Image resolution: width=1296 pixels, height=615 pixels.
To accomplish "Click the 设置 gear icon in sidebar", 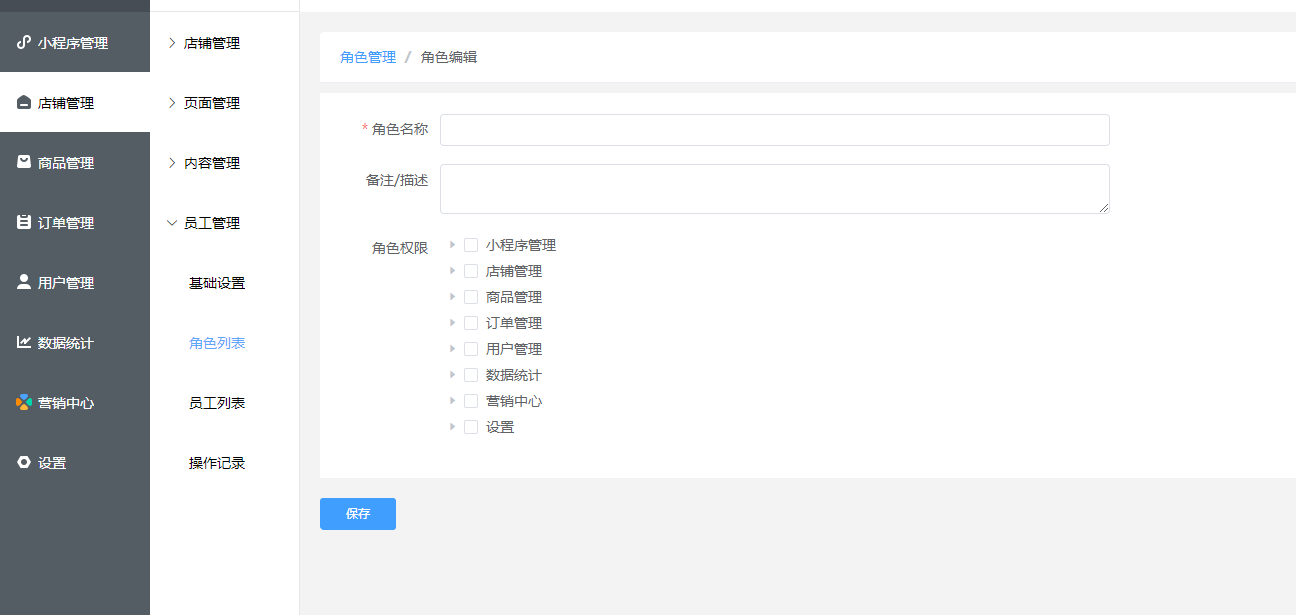I will [x=24, y=462].
